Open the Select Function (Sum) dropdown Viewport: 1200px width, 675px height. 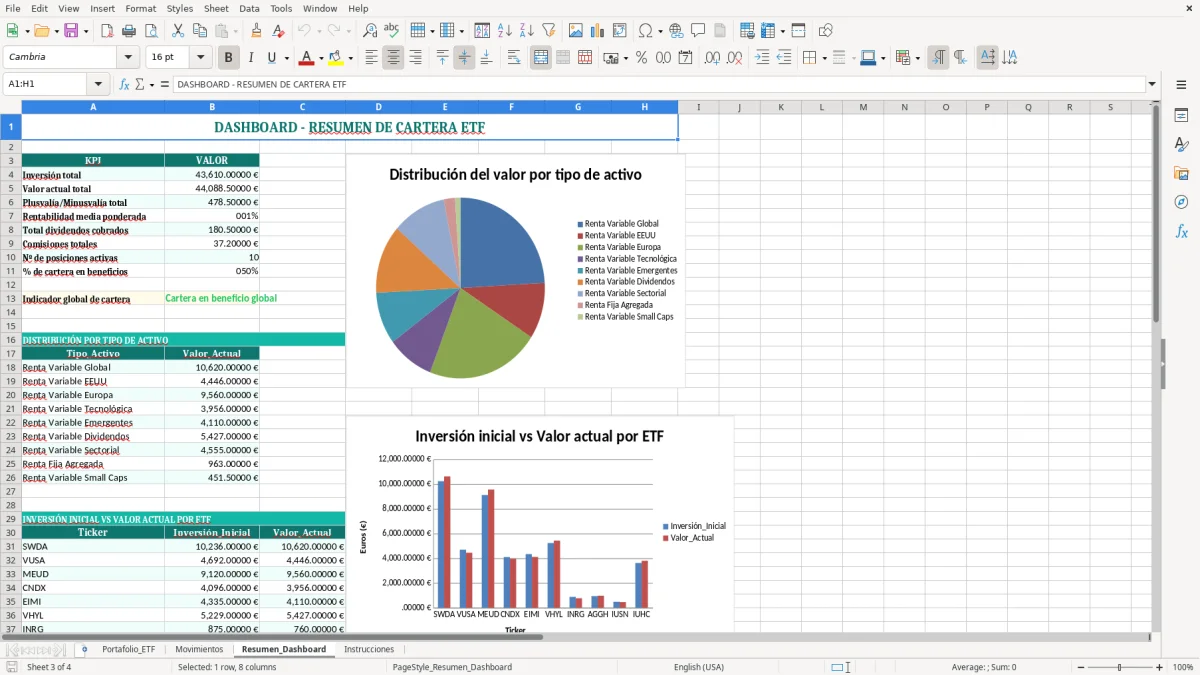[151, 85]
